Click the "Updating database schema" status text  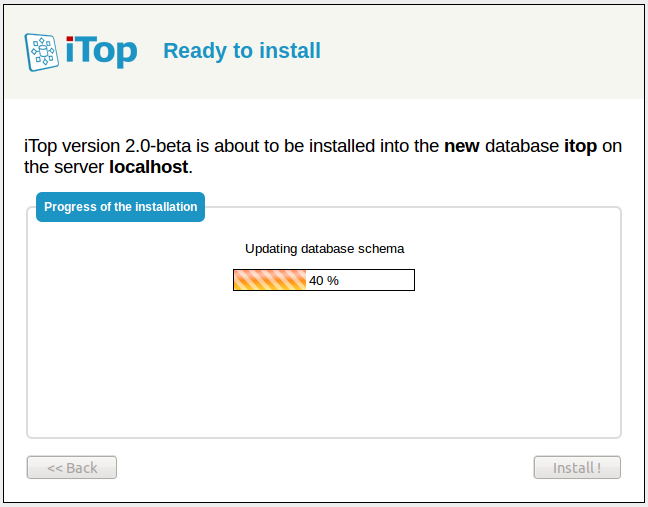[x=324, y=249]
